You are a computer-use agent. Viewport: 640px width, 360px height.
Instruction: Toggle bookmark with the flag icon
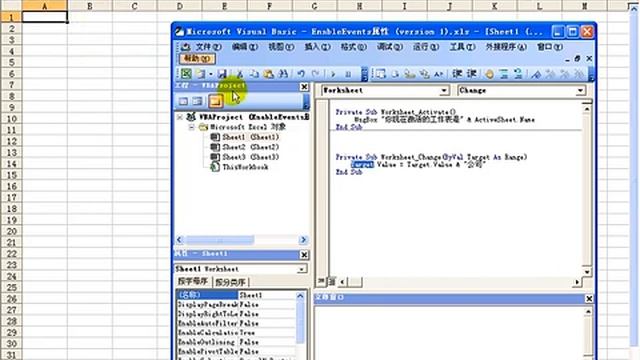tap(536, 74)
